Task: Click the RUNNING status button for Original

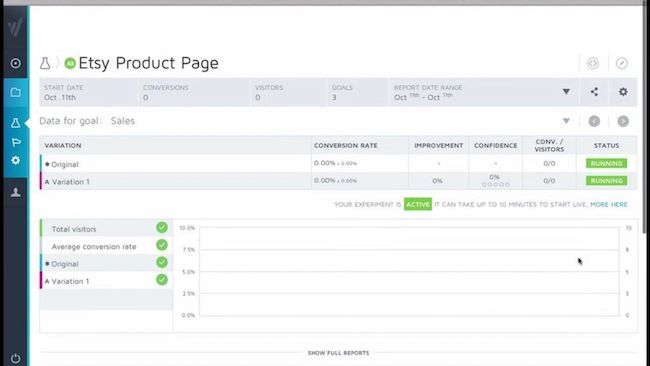Action: tap(606, 163)
